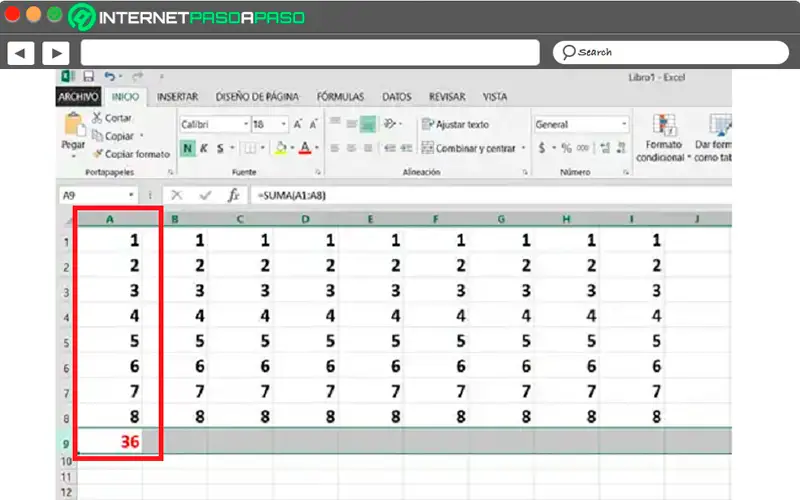
Task: Align text to bottom
Action: 368,124
